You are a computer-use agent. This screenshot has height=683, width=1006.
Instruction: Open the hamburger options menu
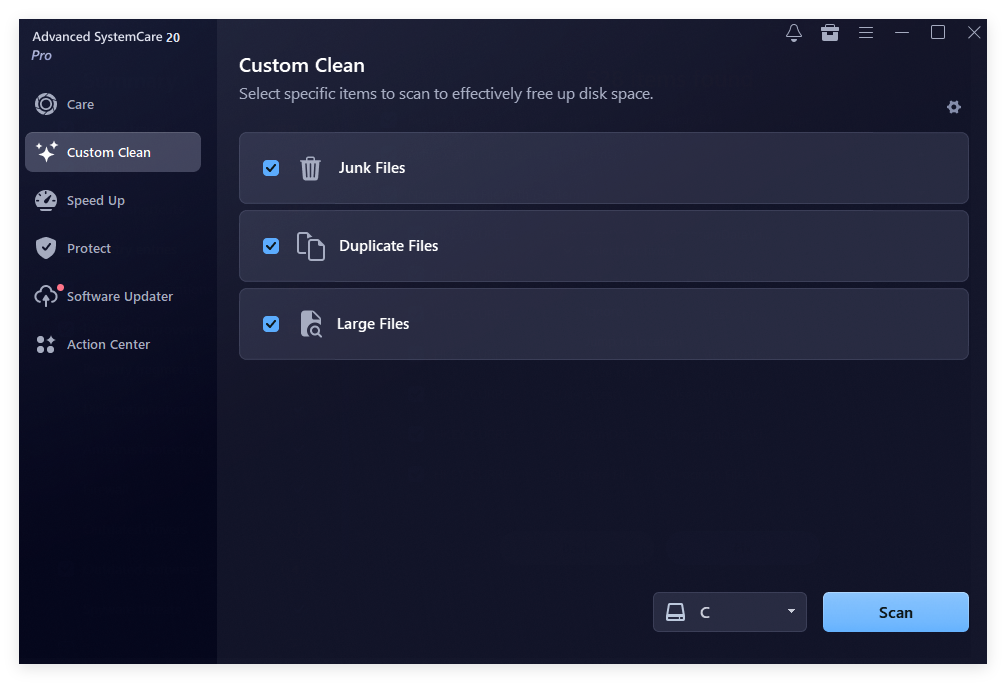865,33
